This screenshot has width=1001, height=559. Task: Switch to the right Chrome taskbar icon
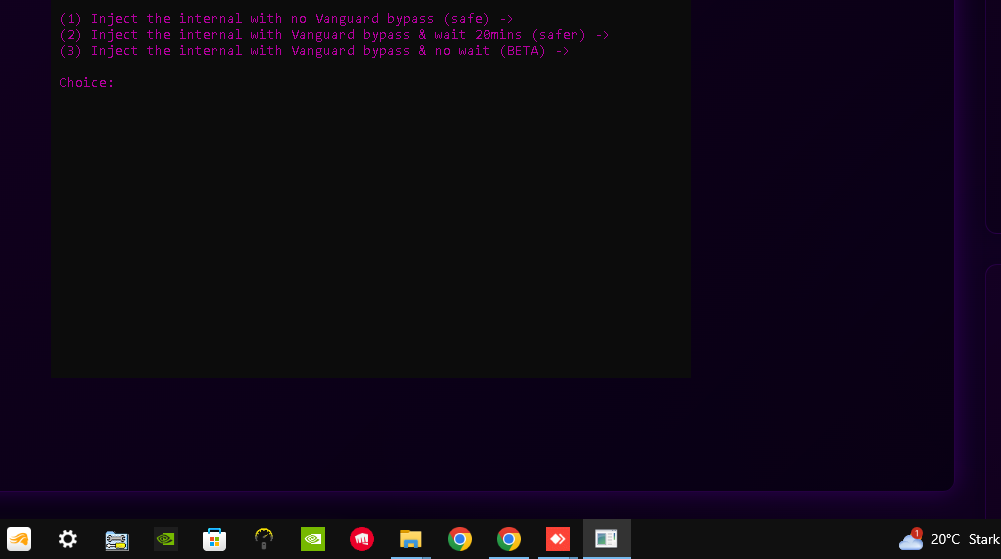pos(509,539)
